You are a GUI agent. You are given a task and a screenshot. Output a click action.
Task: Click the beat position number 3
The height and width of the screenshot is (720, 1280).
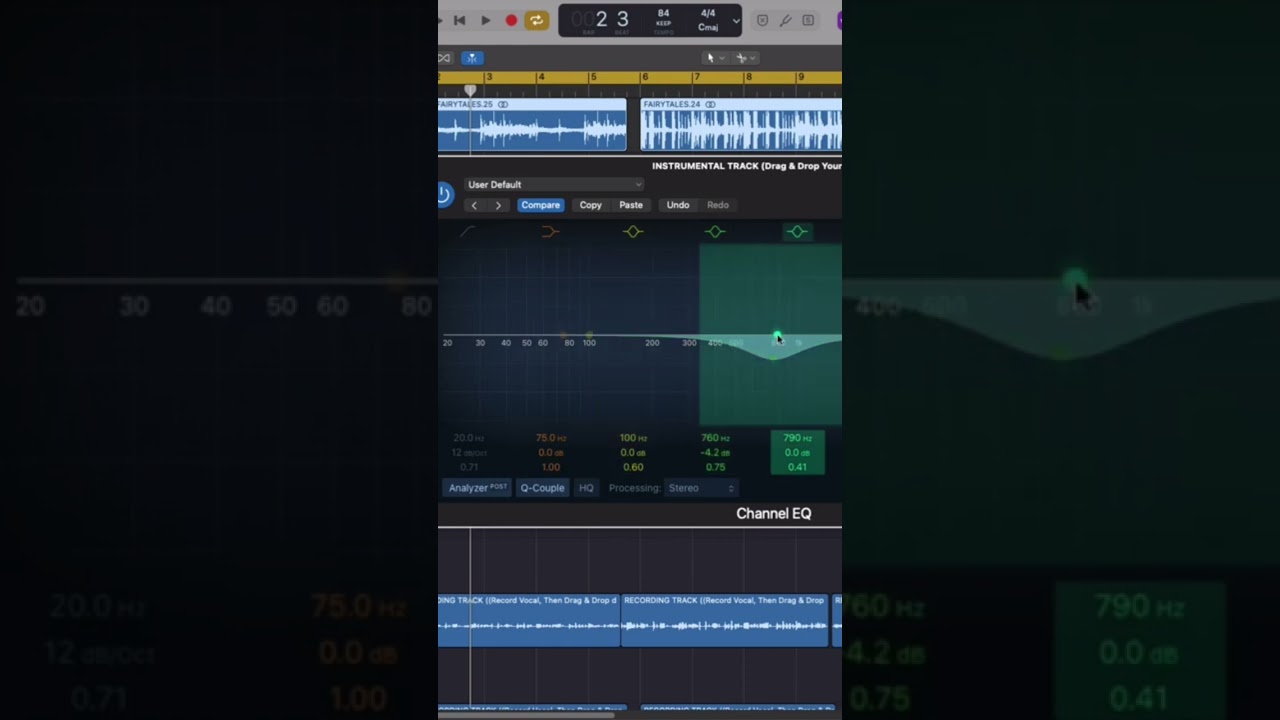click(622, 19)
